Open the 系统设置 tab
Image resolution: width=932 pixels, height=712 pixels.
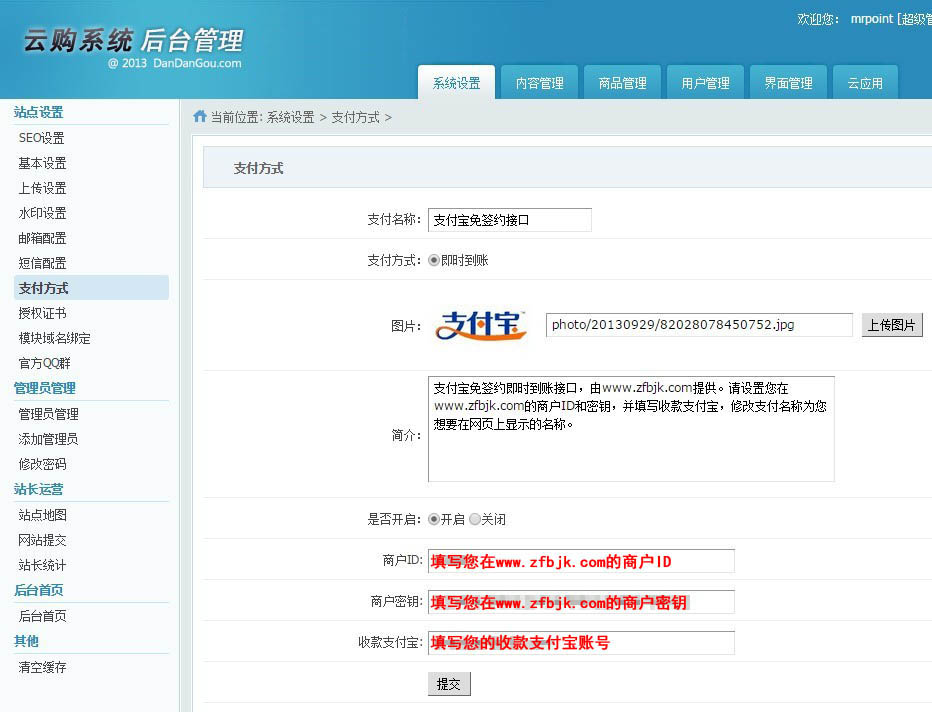[456, 83]
